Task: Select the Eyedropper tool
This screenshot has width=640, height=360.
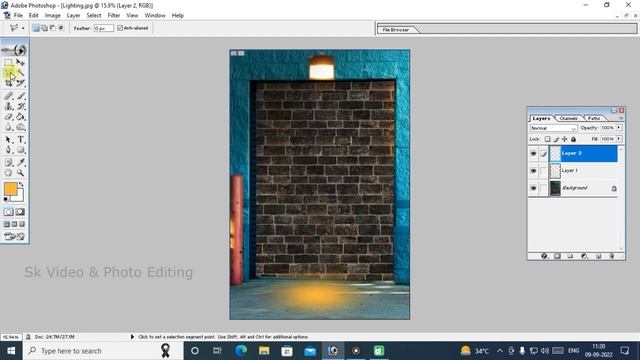Action: pos(20,162)
